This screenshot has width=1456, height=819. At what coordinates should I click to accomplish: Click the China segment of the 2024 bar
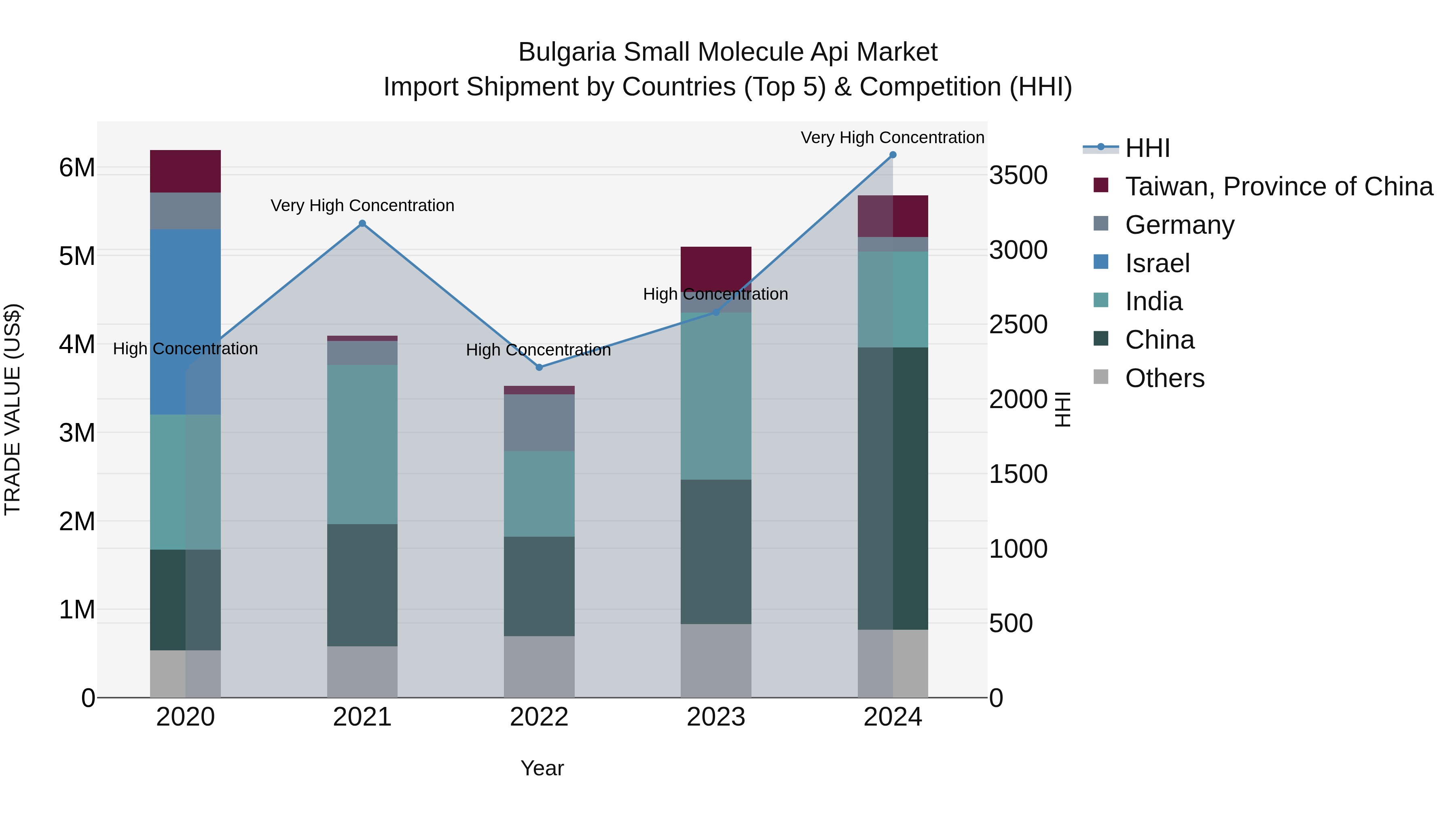click(893, 488)
